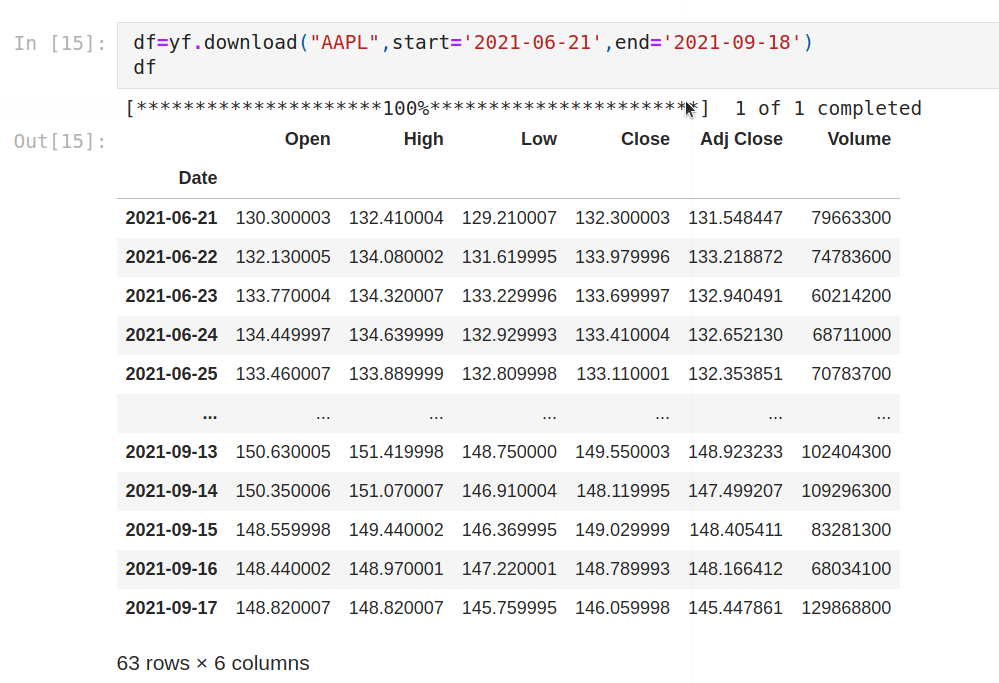Click the High column header
Image resolution: width=999 pixels, height=683 pixels.
point(423,139)
